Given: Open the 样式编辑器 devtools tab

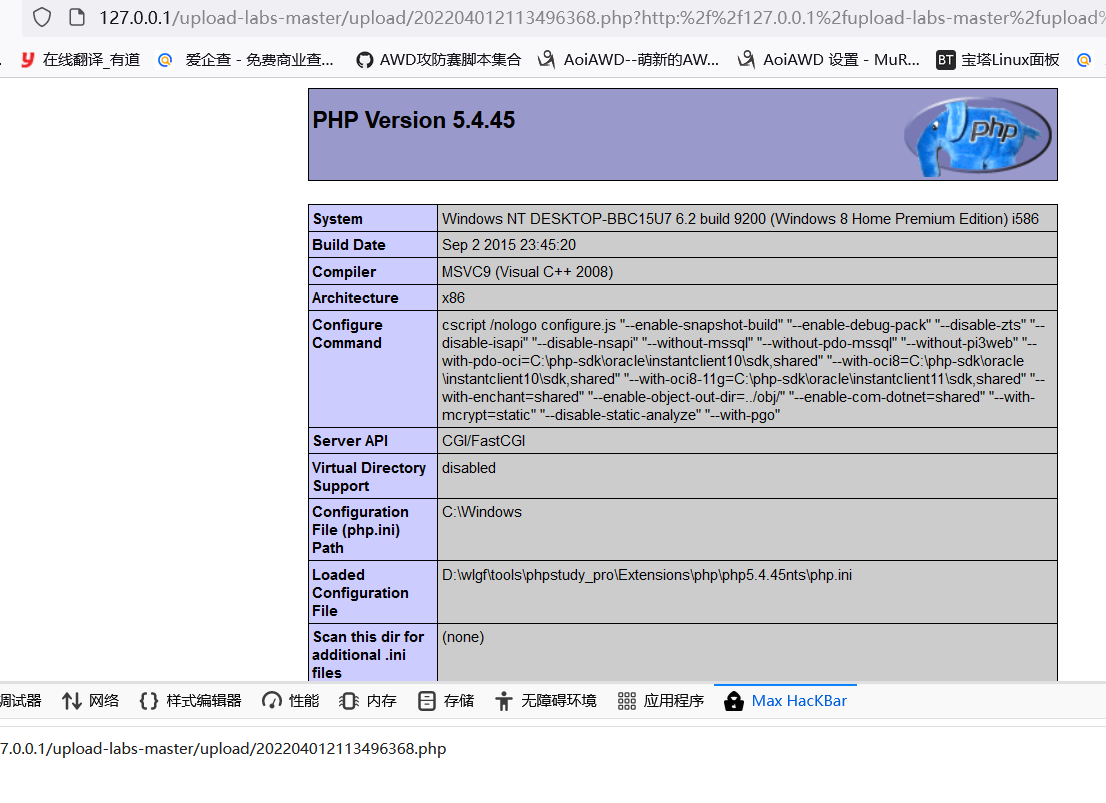Looking at the screenshot, I should (x=190, y=701).
